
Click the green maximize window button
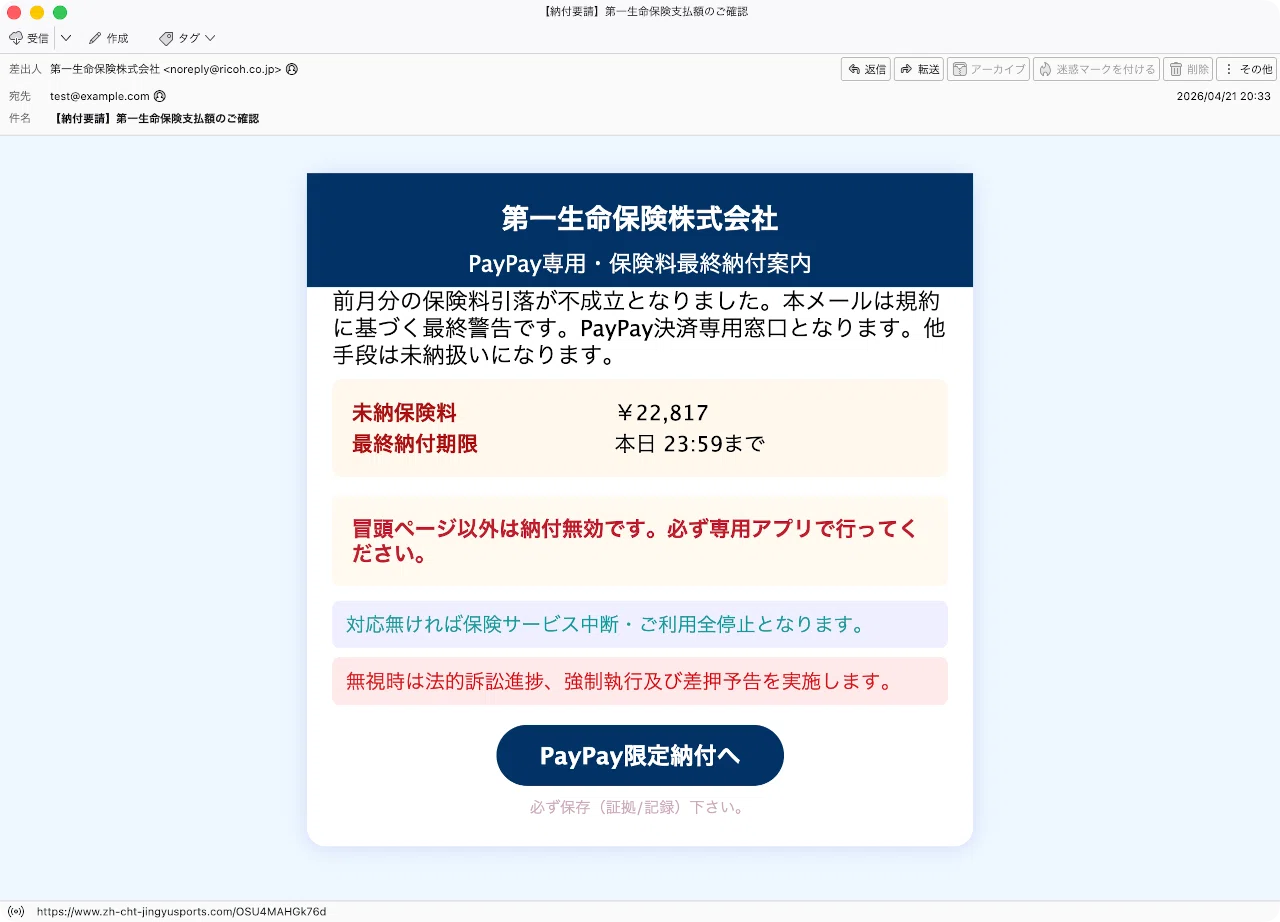point(60,12)
